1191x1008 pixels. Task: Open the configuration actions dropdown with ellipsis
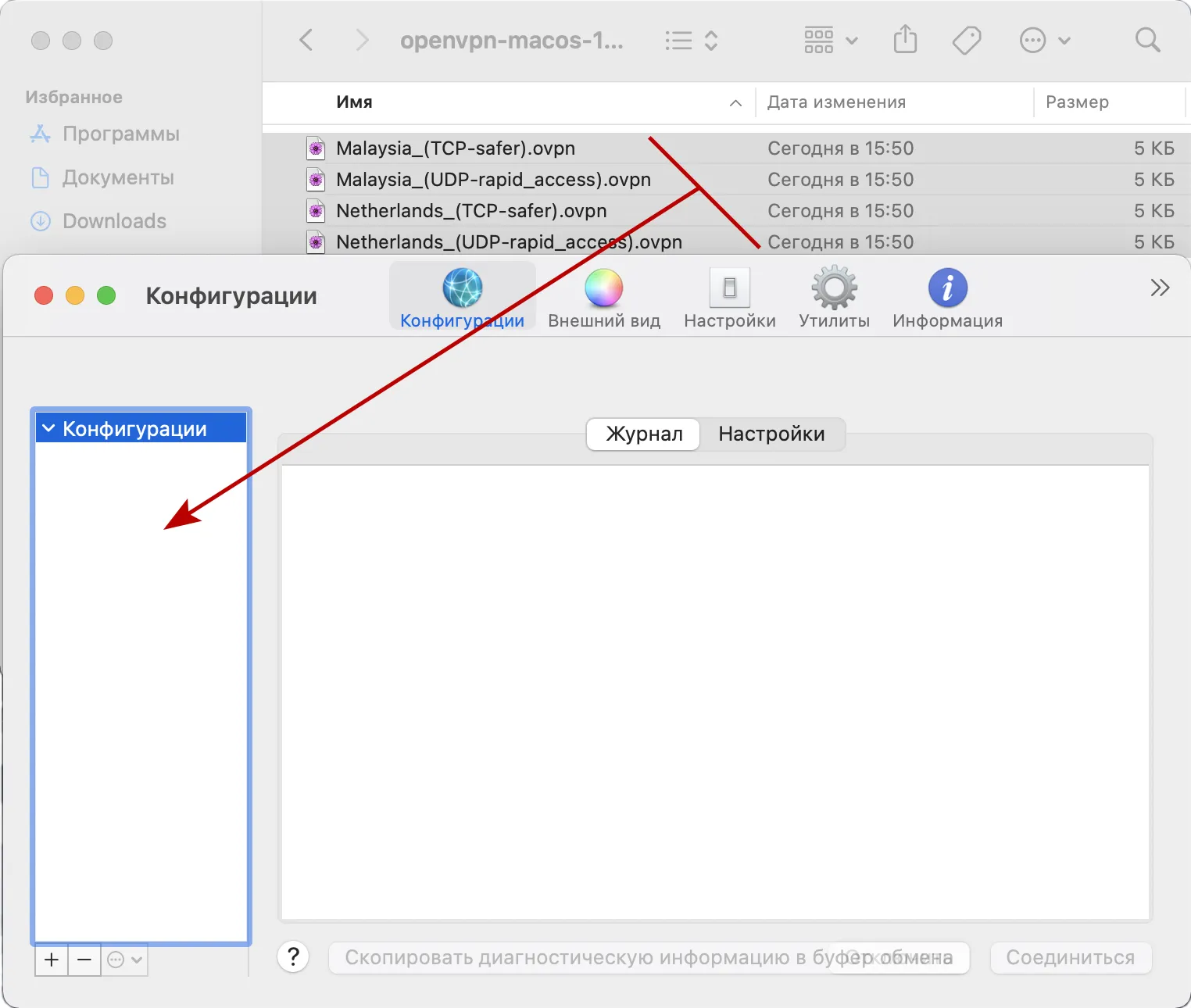pos(124,960)
